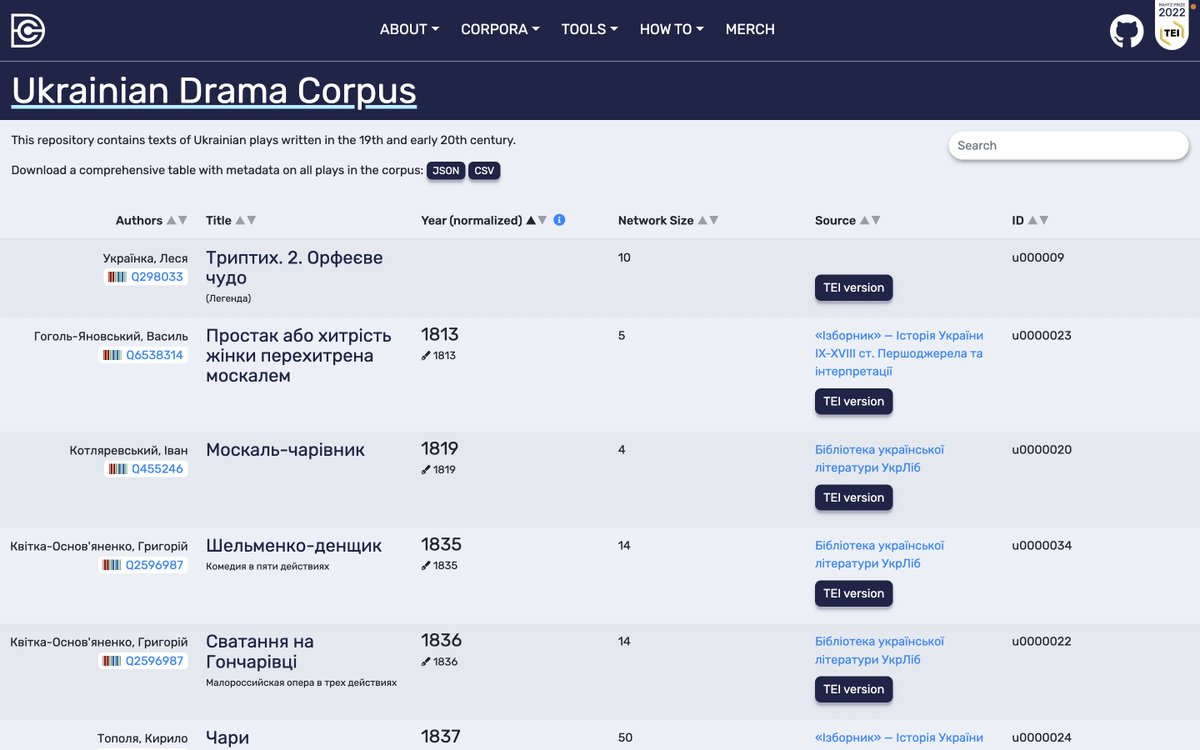Sort Source column descending arrow

point(875,220)
